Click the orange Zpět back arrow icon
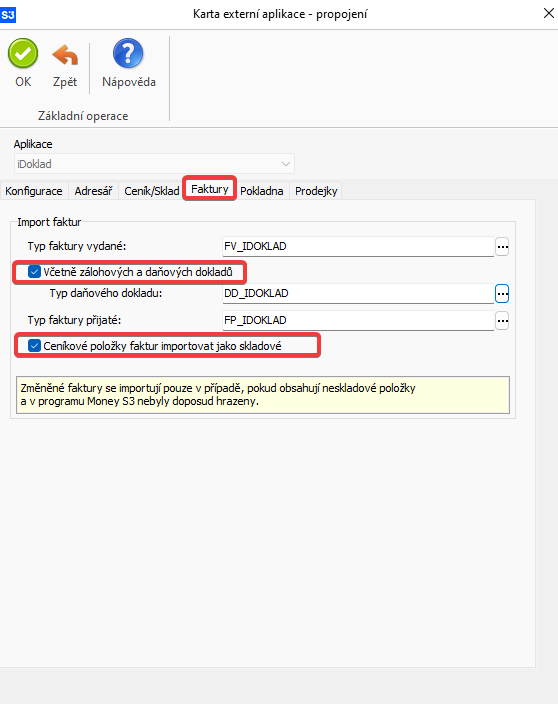This screenshot has width=558, height=704. [x=65, y=55]
